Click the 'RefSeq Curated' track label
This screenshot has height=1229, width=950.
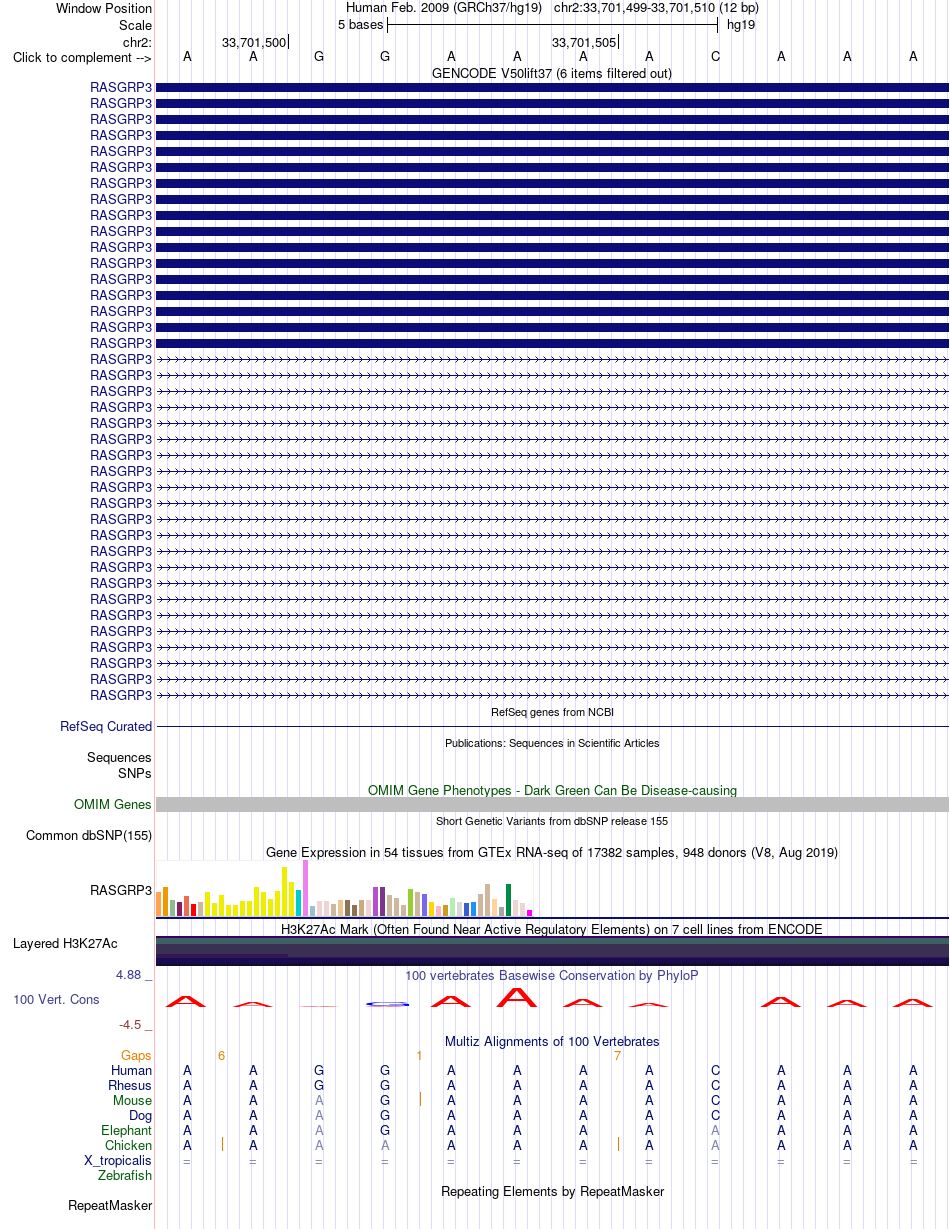tap(106, 726)
